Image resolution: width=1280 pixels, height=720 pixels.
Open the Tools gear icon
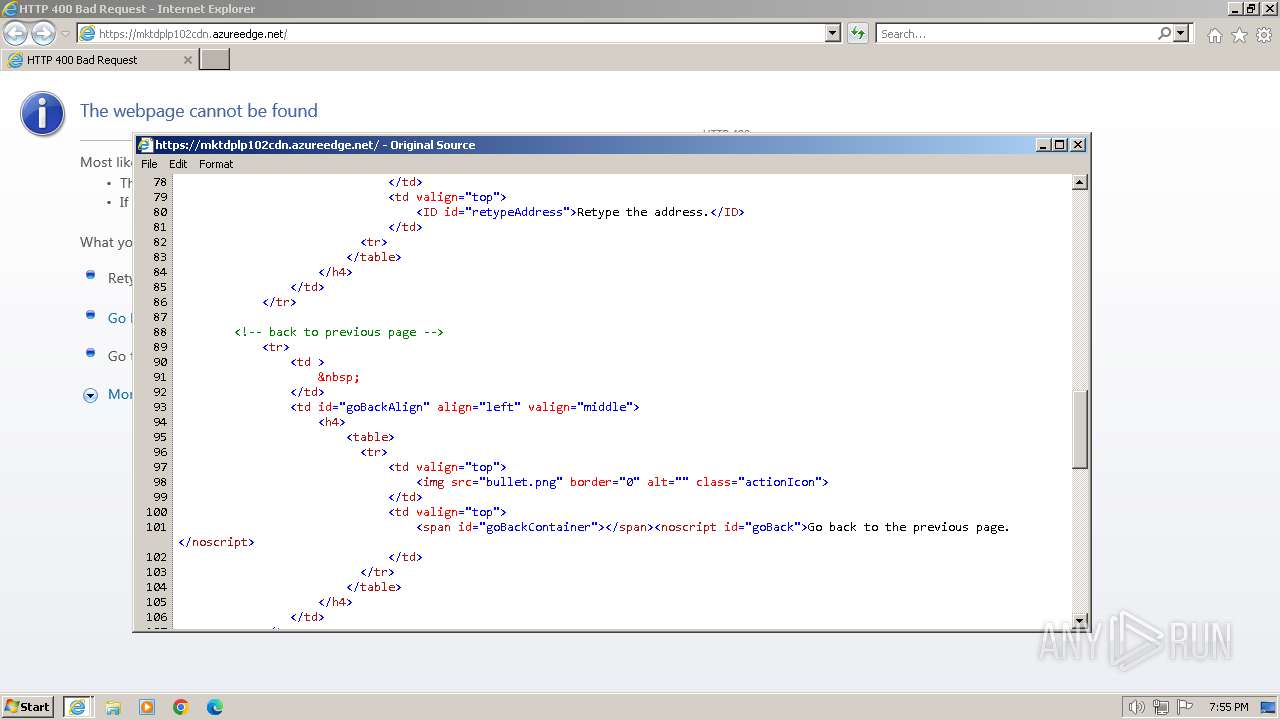pyautogui.click(x=1264, y=35)
